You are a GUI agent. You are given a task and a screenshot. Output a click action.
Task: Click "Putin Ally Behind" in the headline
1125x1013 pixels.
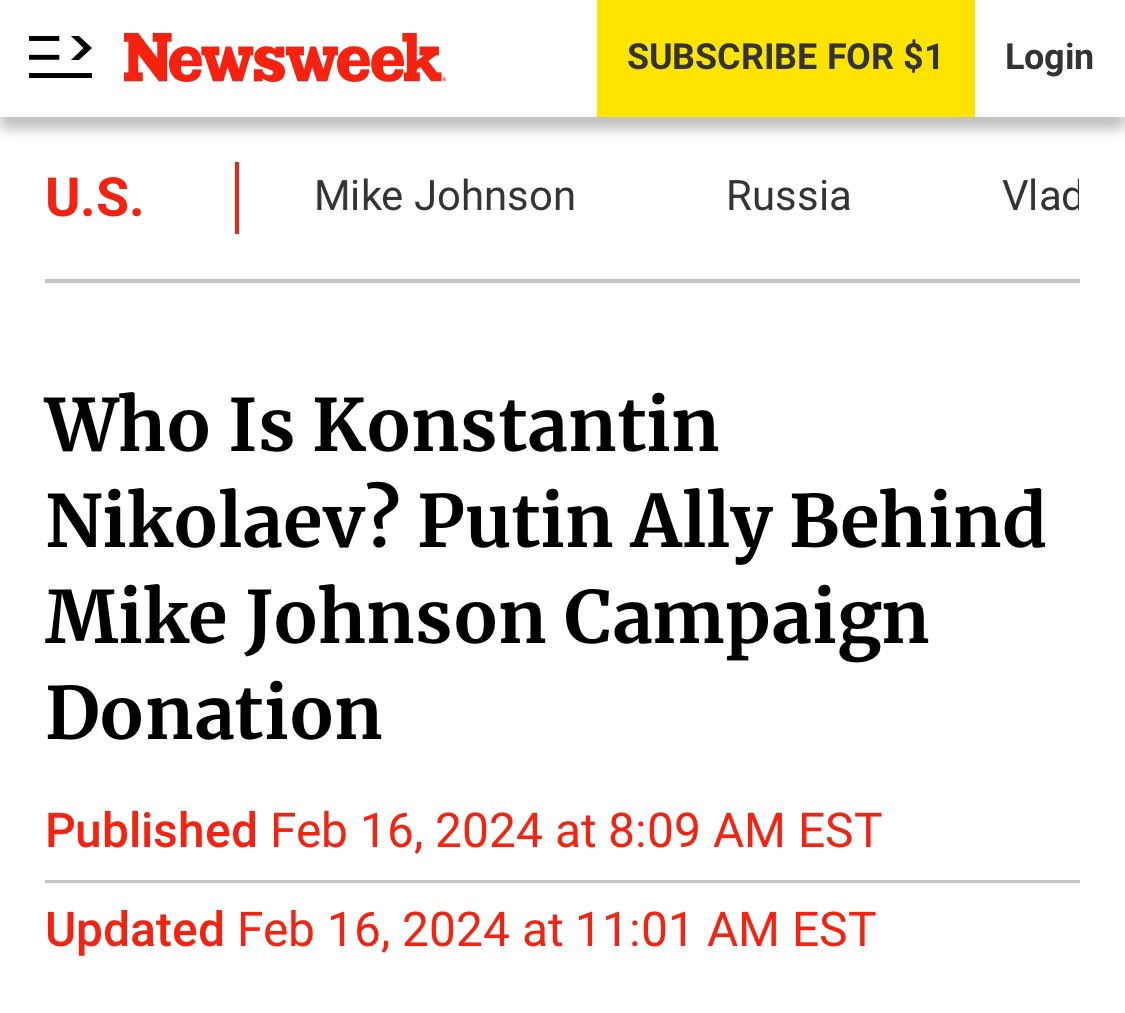pyautogui.click(x=732, y=522)
